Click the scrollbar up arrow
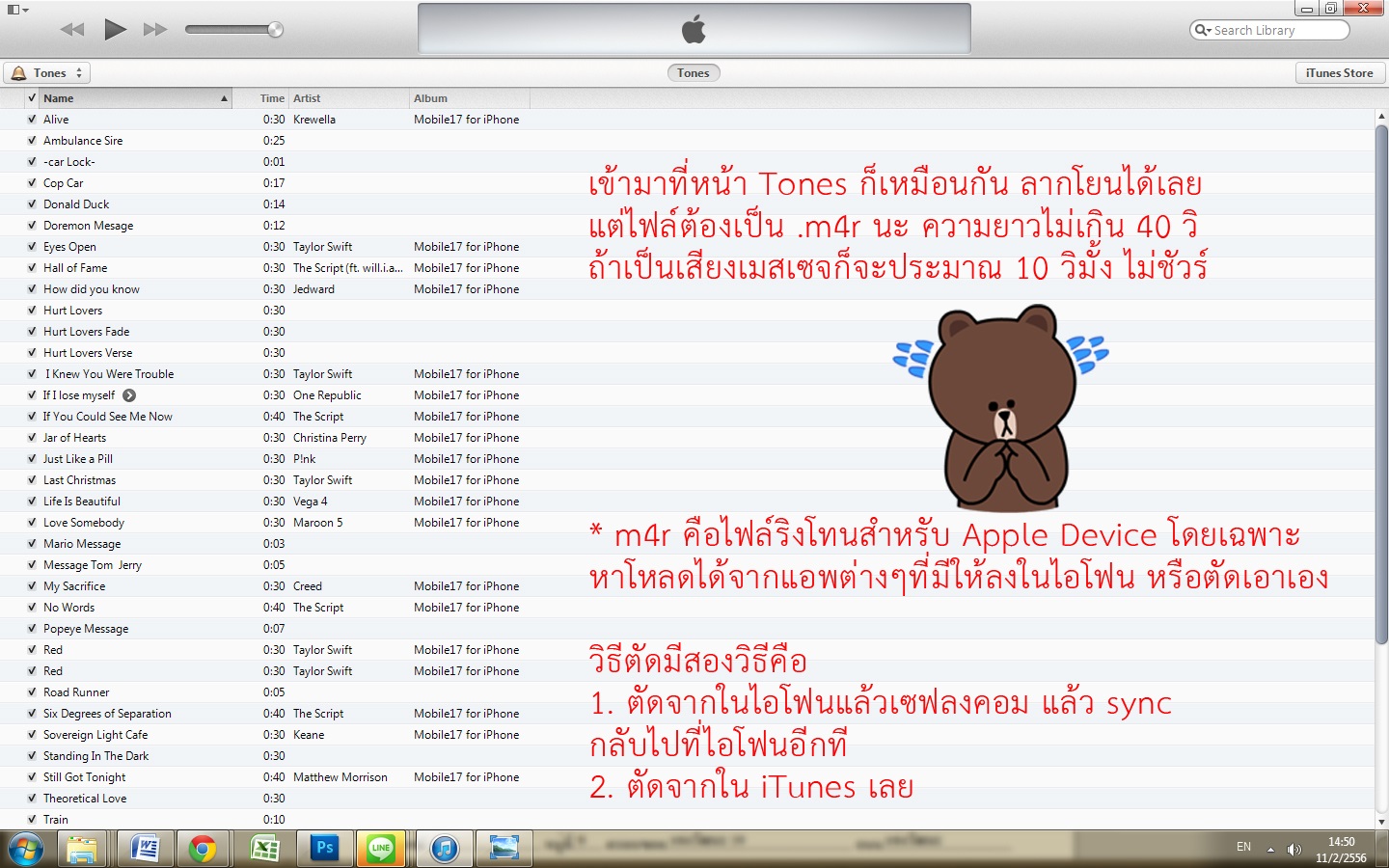The width and height of the screenshot is (1389, 868). point(1381,116)
